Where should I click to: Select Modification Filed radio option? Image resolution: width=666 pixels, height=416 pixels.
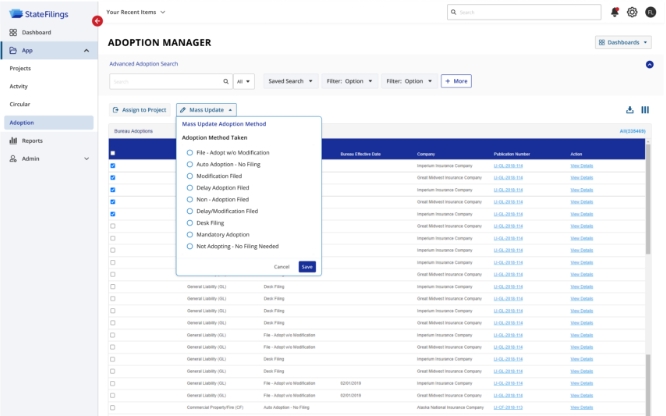pos(190,176)
